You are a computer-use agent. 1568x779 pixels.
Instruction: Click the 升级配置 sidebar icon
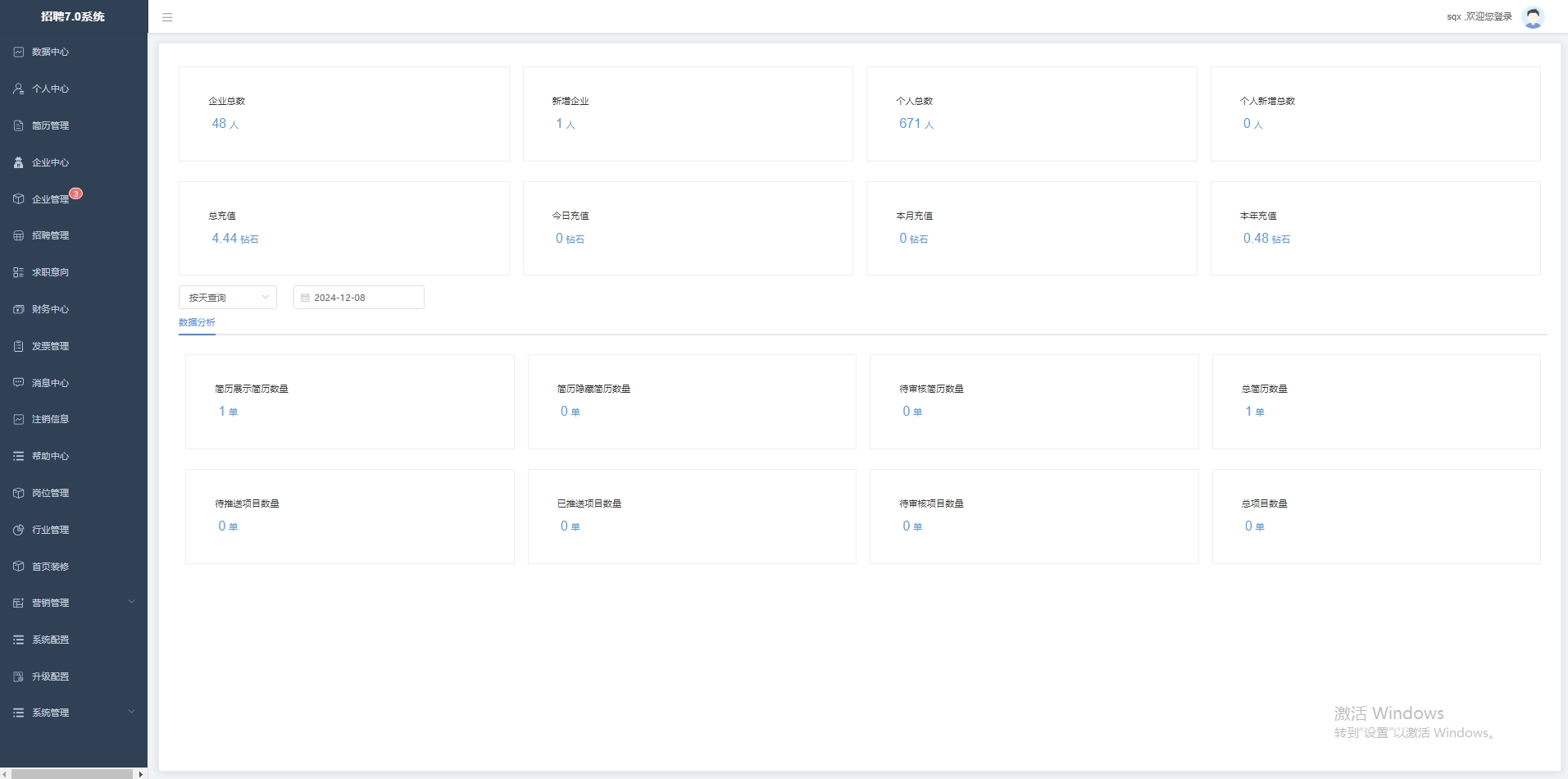[18, 676]
